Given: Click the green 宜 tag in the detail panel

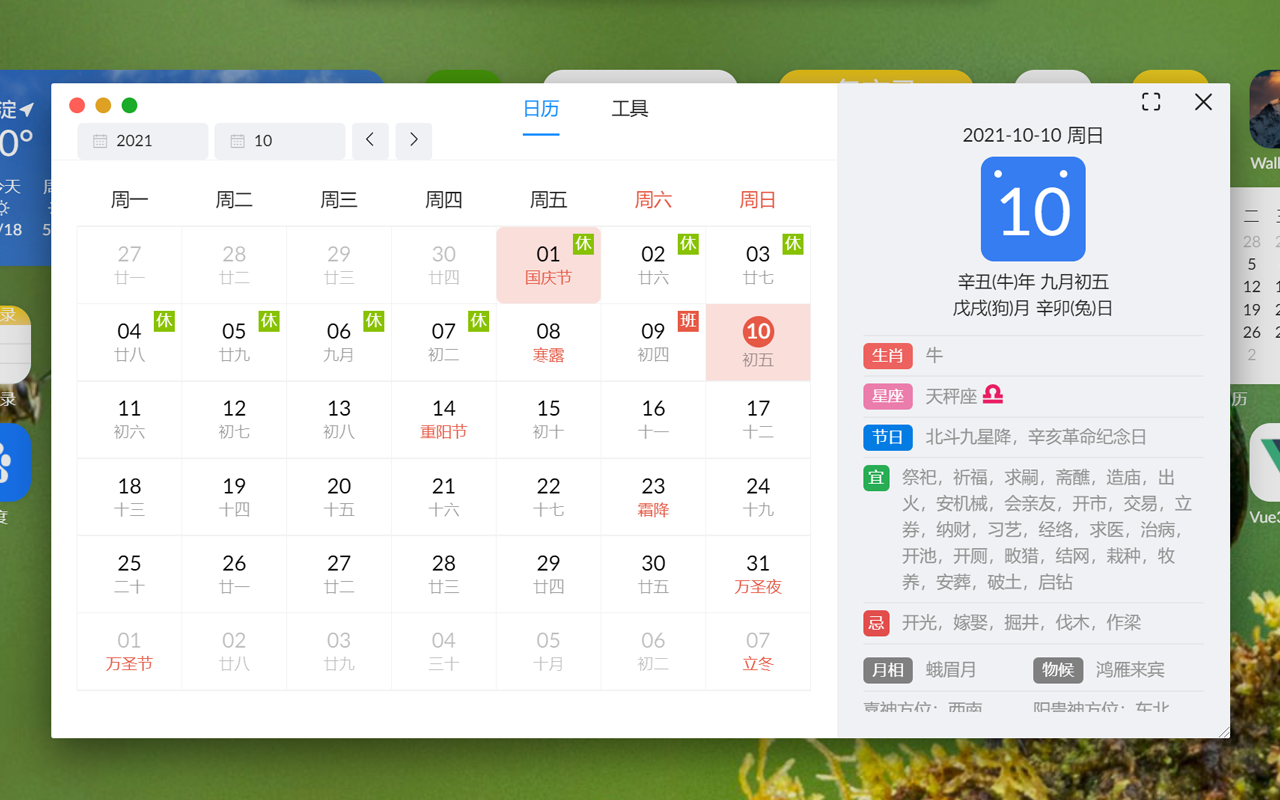Looking at the screenshot, I should (x=876, y=477).
